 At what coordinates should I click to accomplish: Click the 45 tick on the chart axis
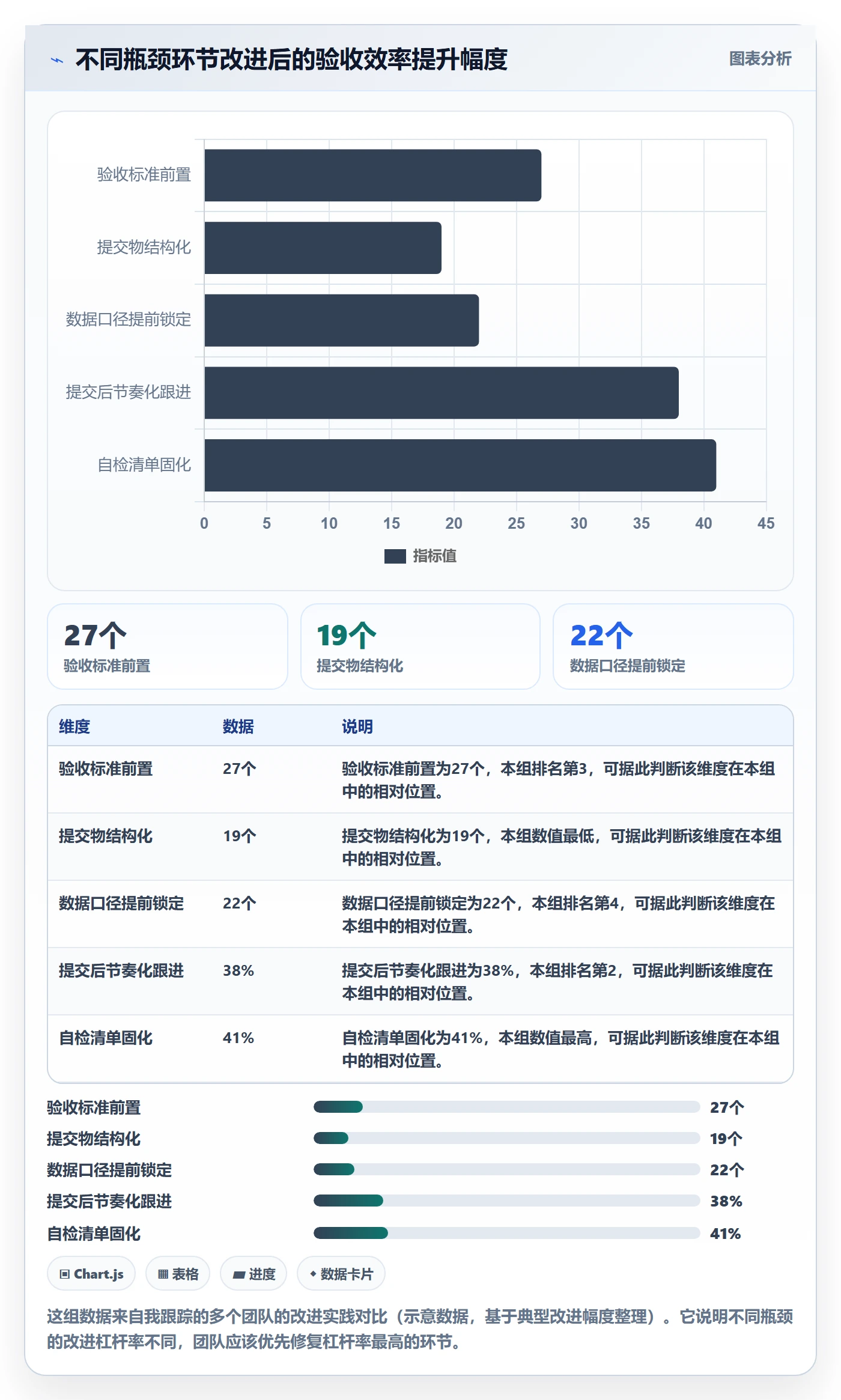tap(766, 523)
